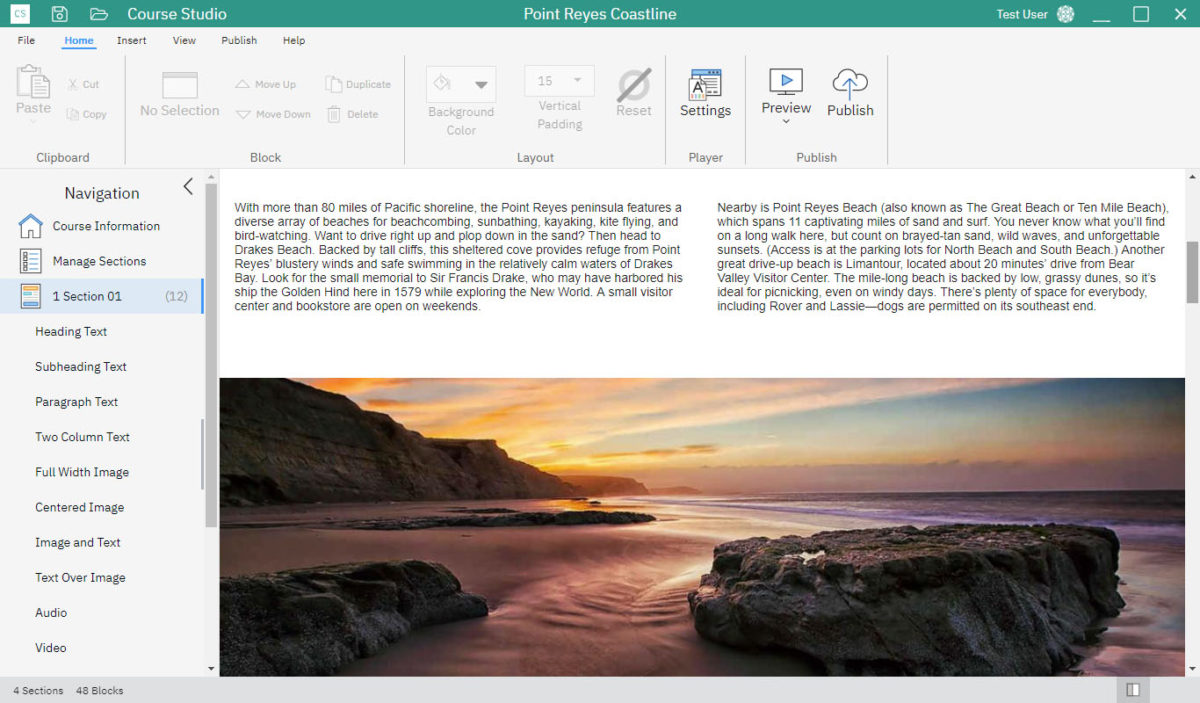This screenshot has width=1200, height=703.
Task: Click the Reset layout icon
Action: [x=633, y=86]
